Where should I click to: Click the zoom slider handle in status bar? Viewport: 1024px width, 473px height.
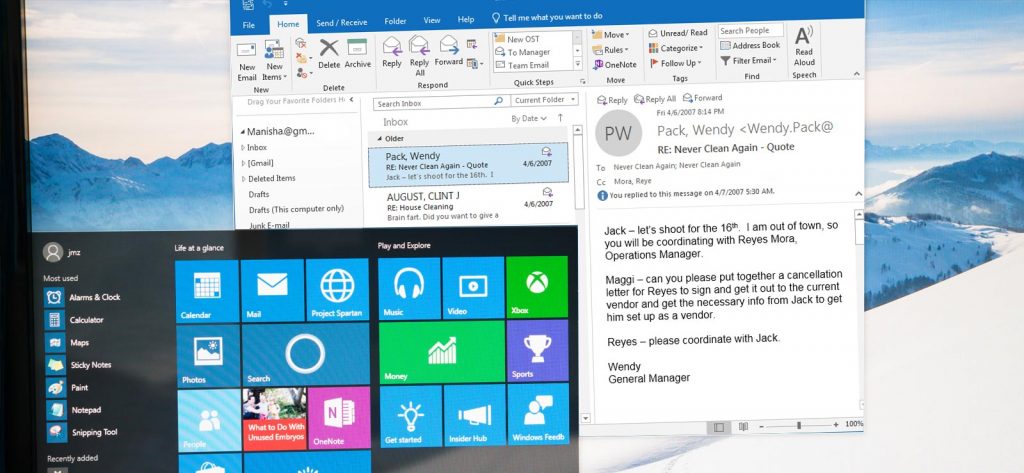pyautogui.click(x=799, y=425)
